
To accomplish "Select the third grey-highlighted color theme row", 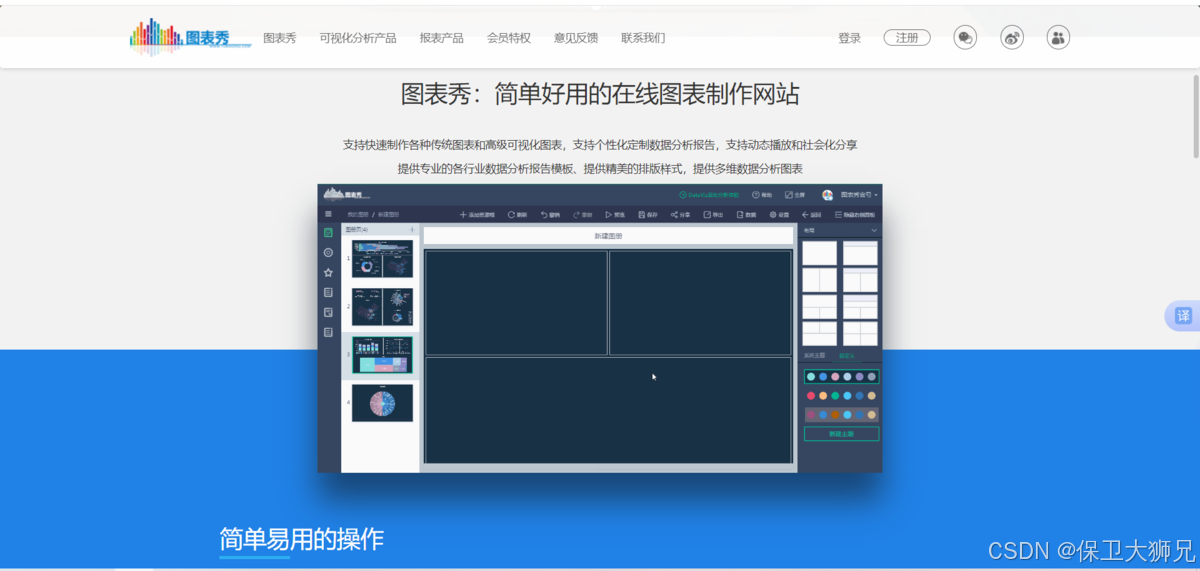I will [841, 415].
